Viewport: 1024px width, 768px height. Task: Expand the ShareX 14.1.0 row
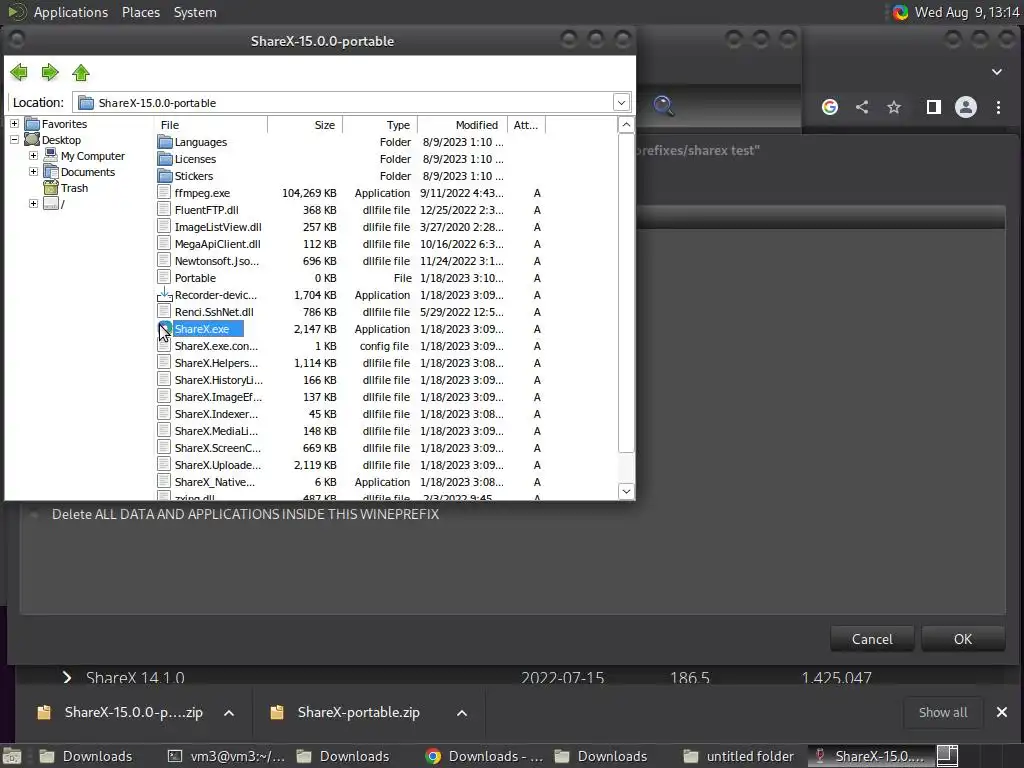(67, 677)
